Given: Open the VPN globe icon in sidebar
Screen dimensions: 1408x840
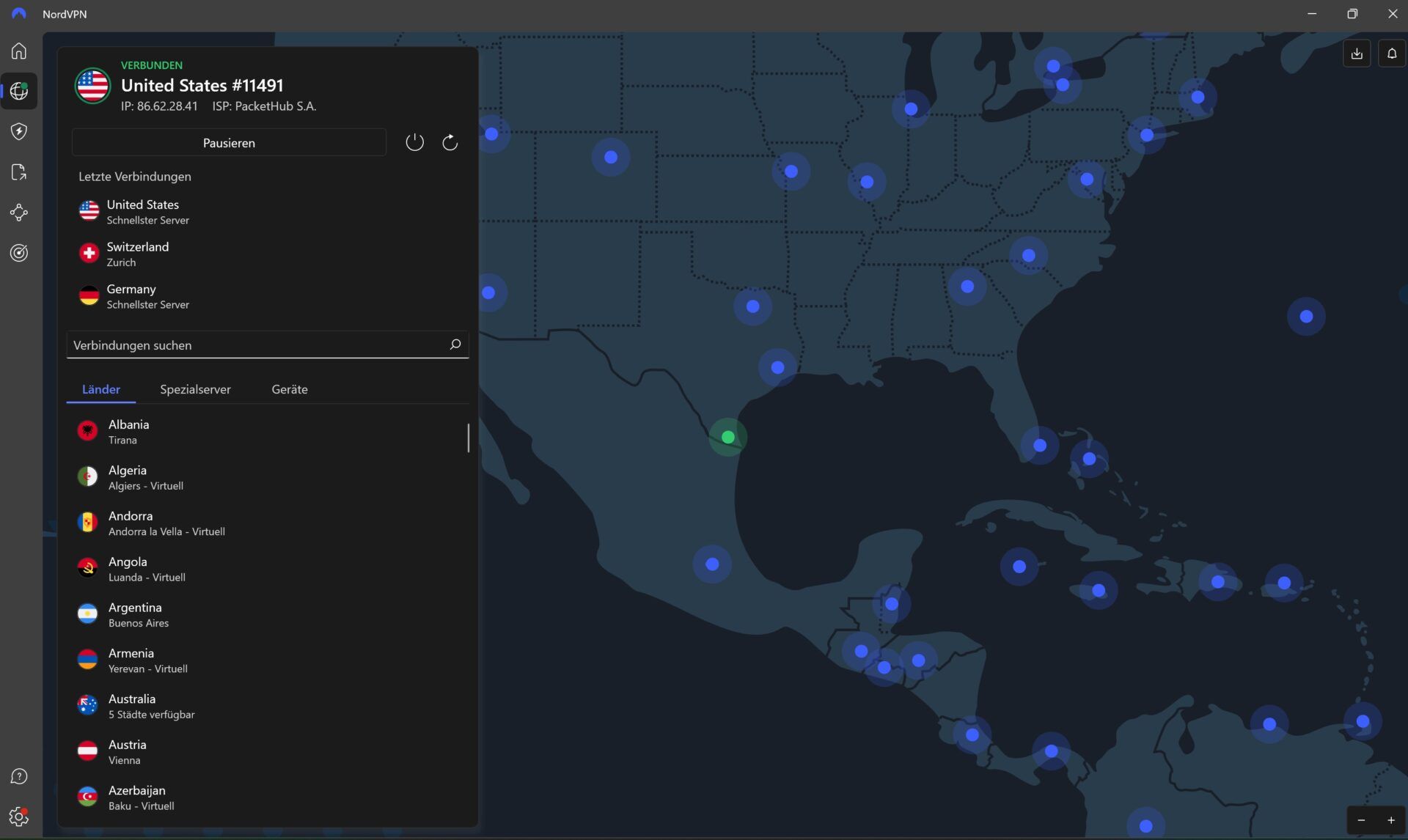Looking at the screenshot, I should point(19,91).
